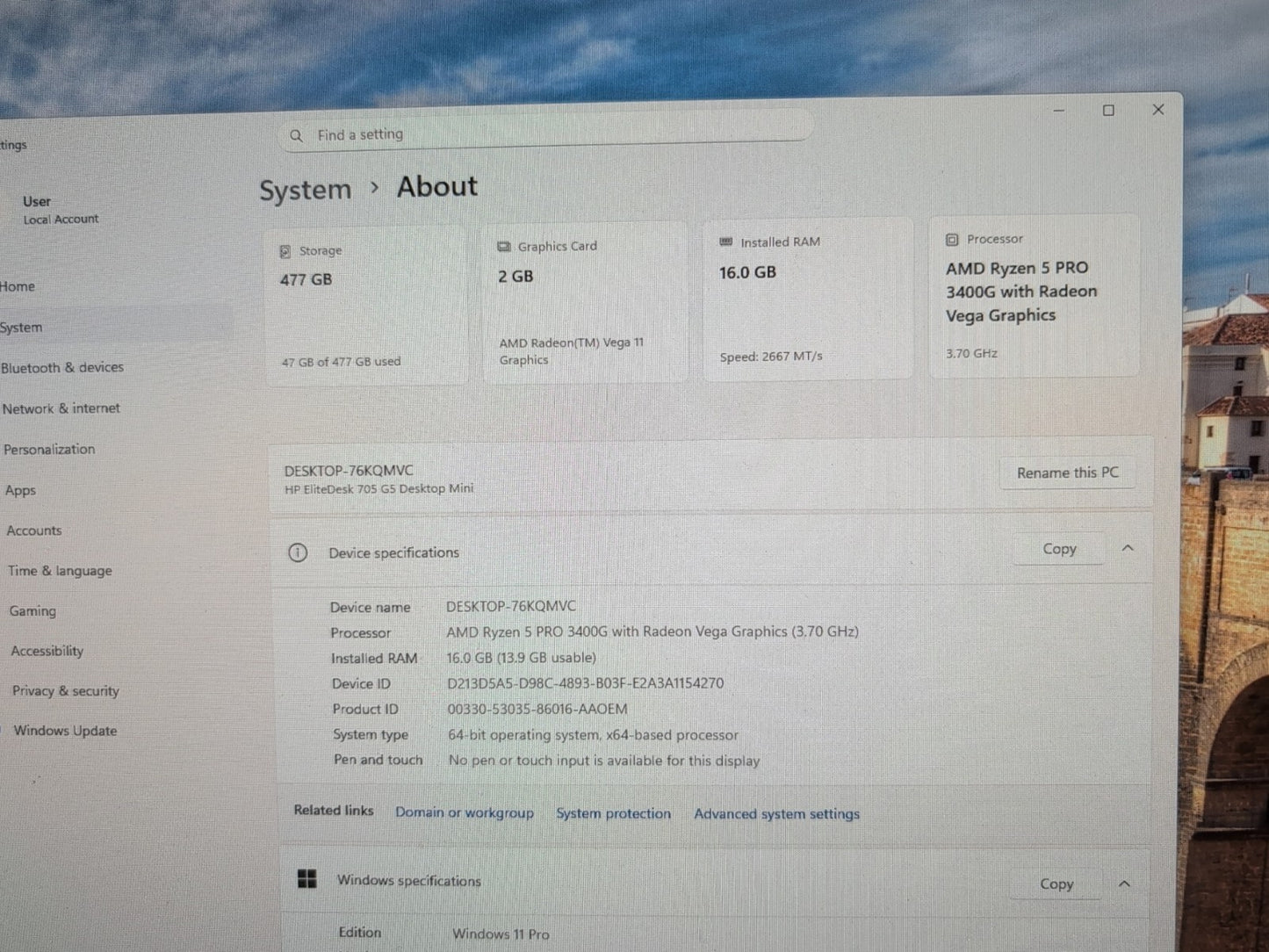The image size is (1269, 952).
Task: Click the 47 GB of 477 GB used text
Action: pyautogui.click(x=341, y=362)
